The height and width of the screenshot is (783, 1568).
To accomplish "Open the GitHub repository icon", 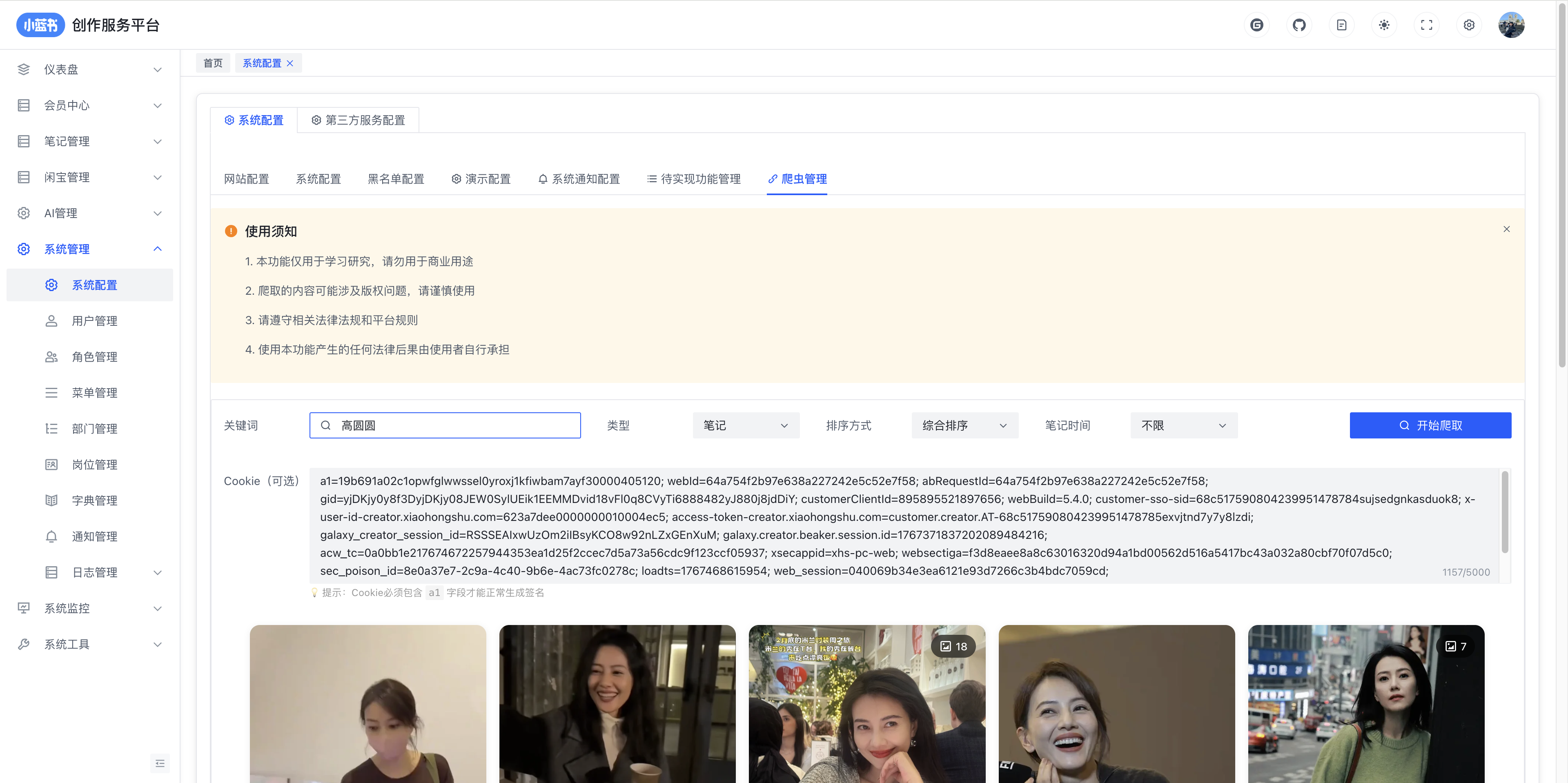I will [x=1299, y=25].
